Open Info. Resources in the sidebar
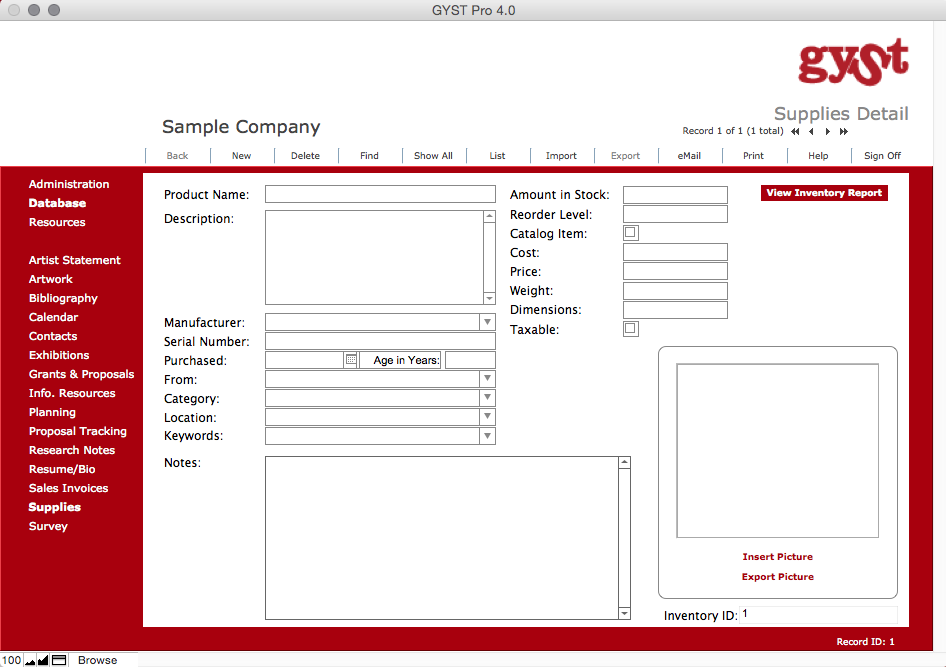 coord(72,393)
